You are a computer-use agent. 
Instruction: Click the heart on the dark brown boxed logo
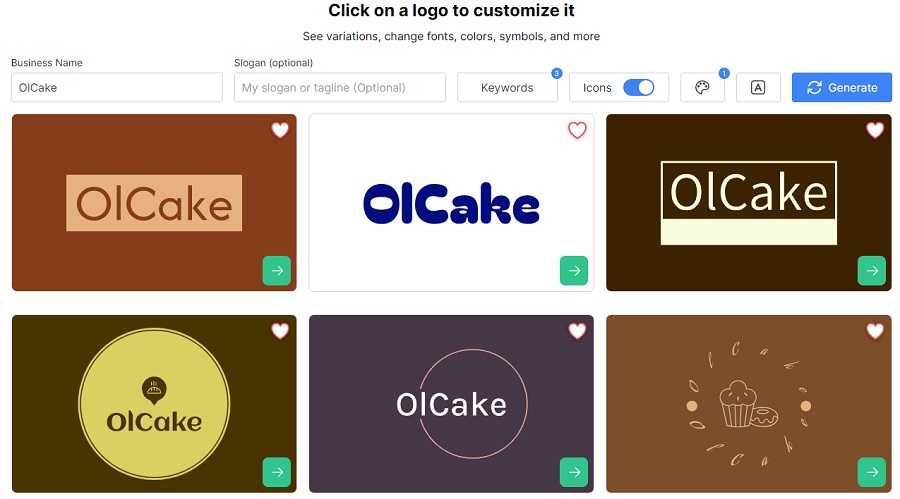coord(875,130)
